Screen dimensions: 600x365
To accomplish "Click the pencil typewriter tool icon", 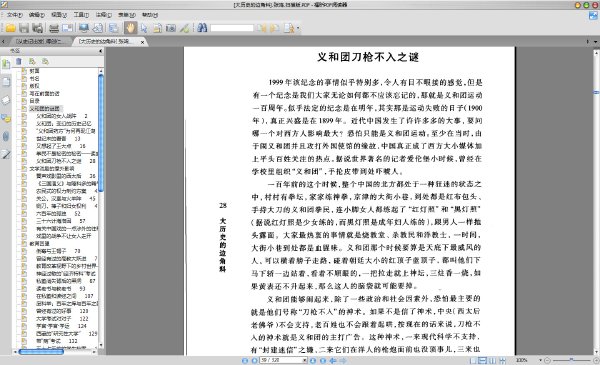I will click(x=184, y=28).
